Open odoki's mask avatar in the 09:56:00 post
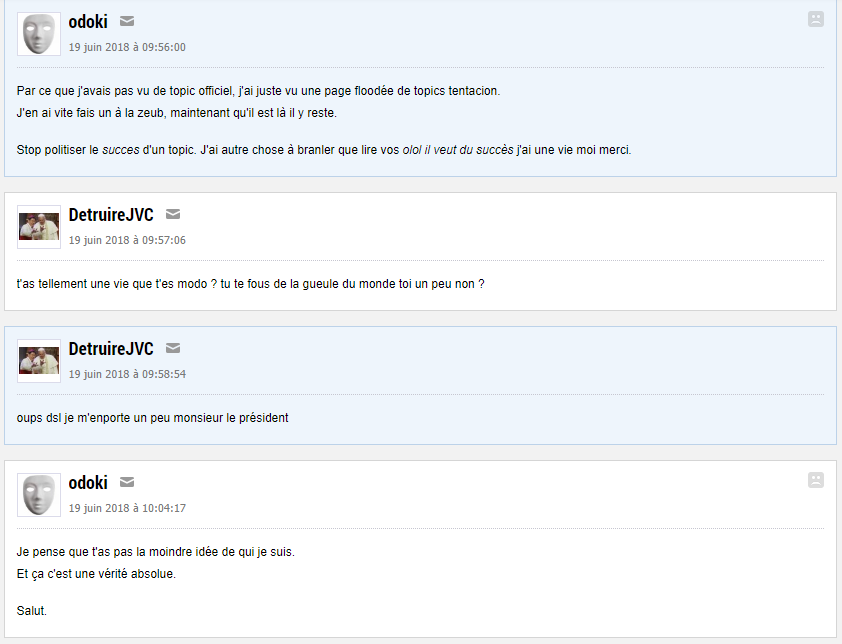 (x=39, y=34)
